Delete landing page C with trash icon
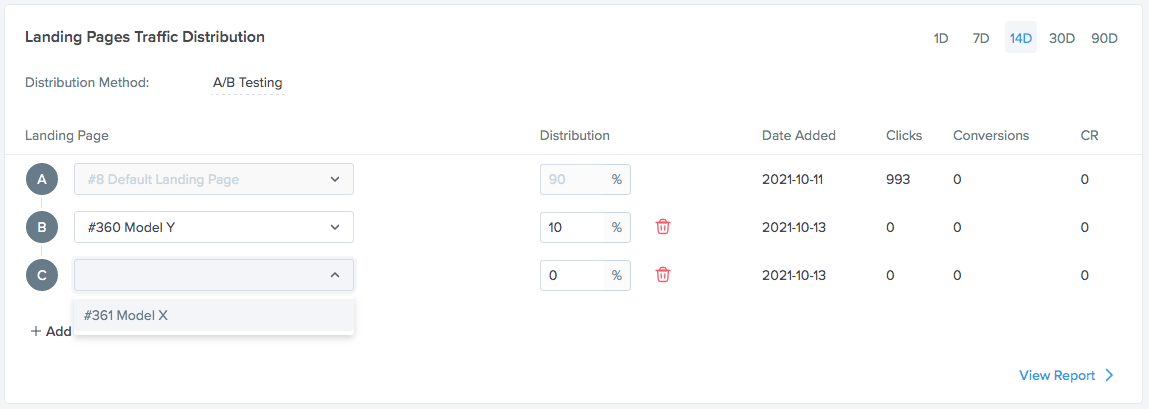This screenshot has width=1149, height=409. 662,275
